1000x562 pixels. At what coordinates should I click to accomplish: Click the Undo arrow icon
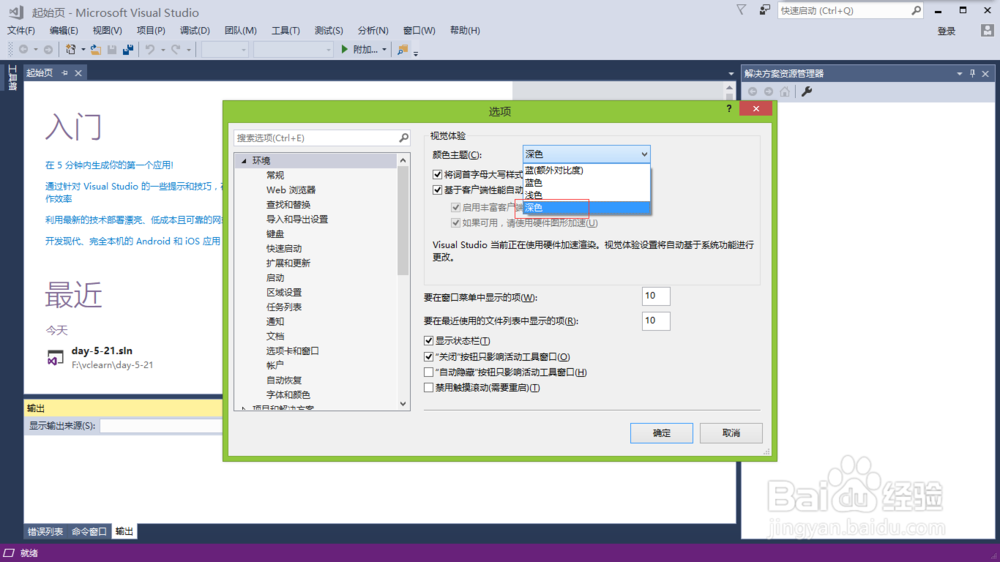[150, 49]
